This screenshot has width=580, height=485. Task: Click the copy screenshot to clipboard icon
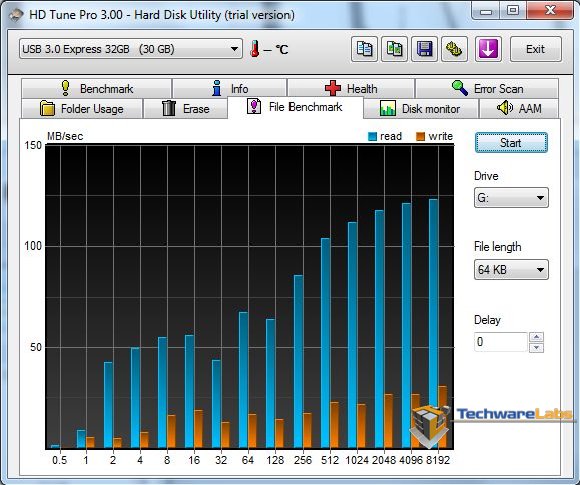(x=394, y=49)
